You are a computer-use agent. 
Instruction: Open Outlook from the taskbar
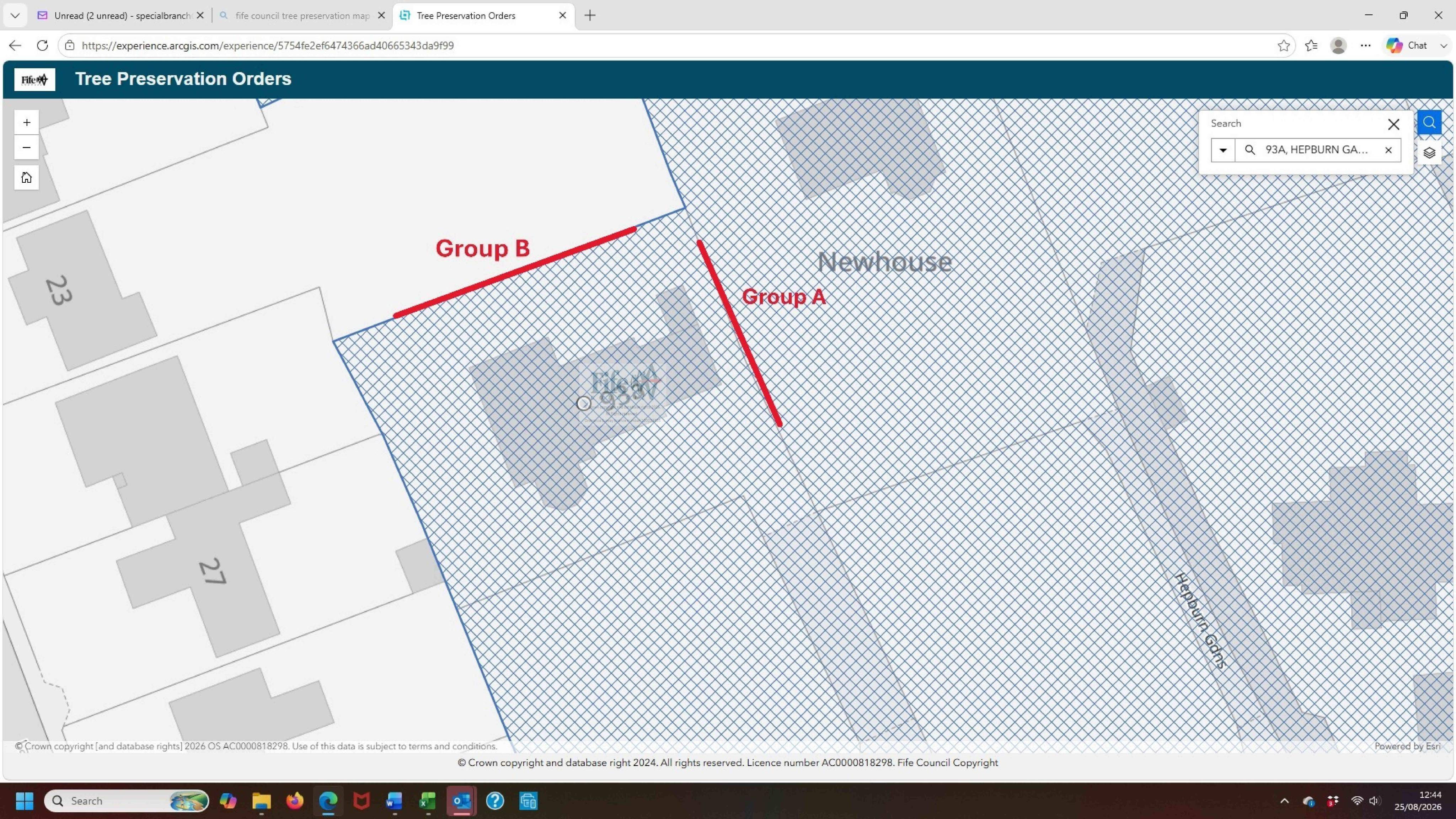tap(461, 801)
